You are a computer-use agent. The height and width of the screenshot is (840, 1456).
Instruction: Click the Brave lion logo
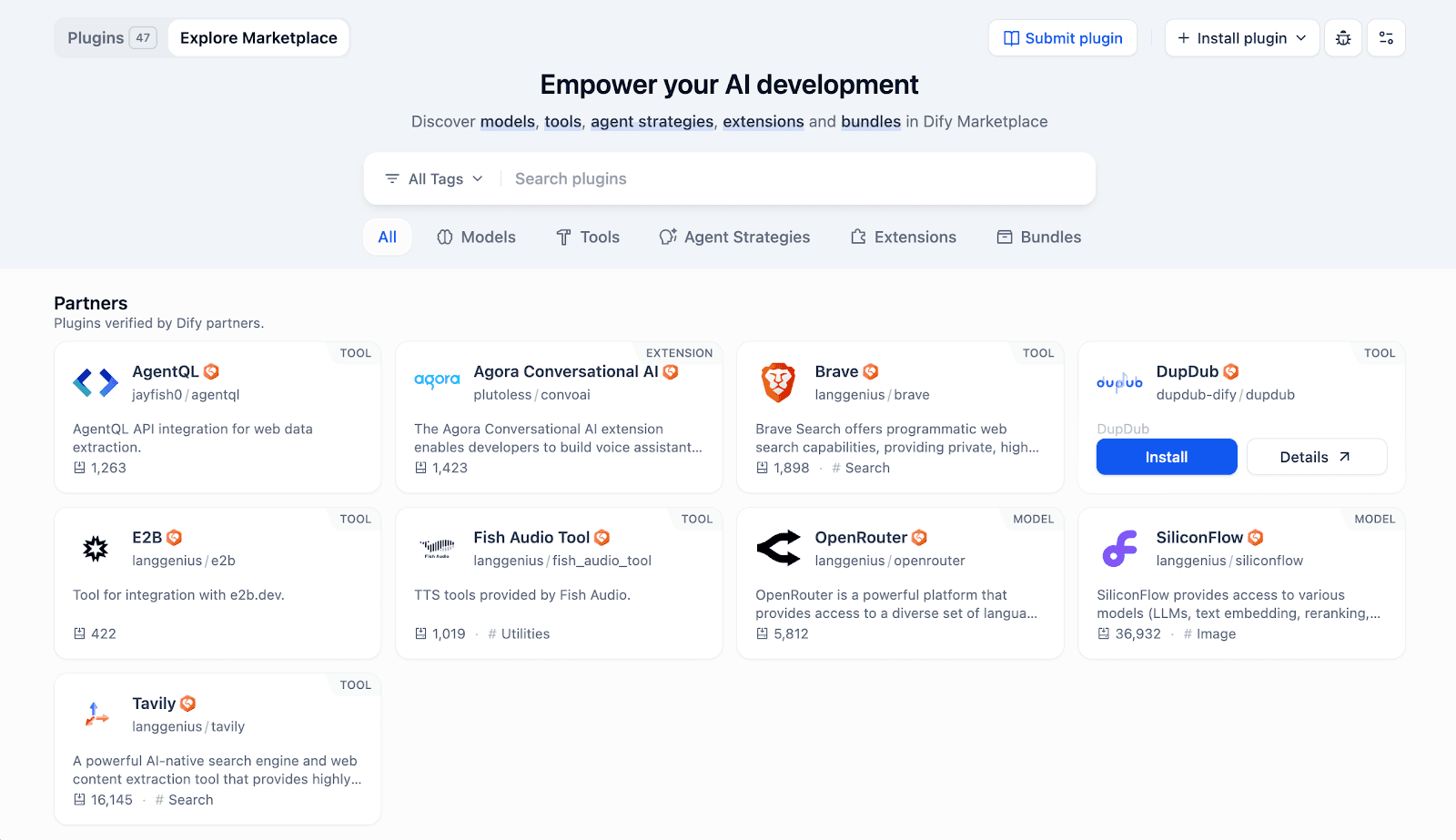click(x=778, y=383)
